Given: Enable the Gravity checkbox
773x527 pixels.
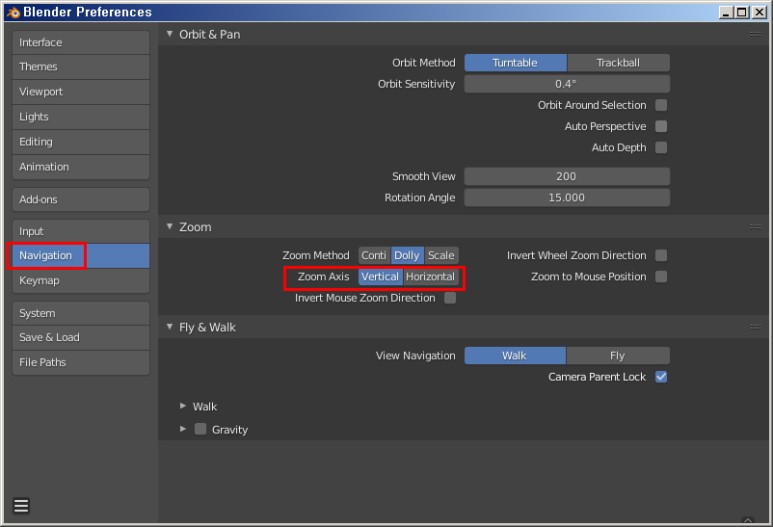Looking at the screenshot, I should pos(200,429).
